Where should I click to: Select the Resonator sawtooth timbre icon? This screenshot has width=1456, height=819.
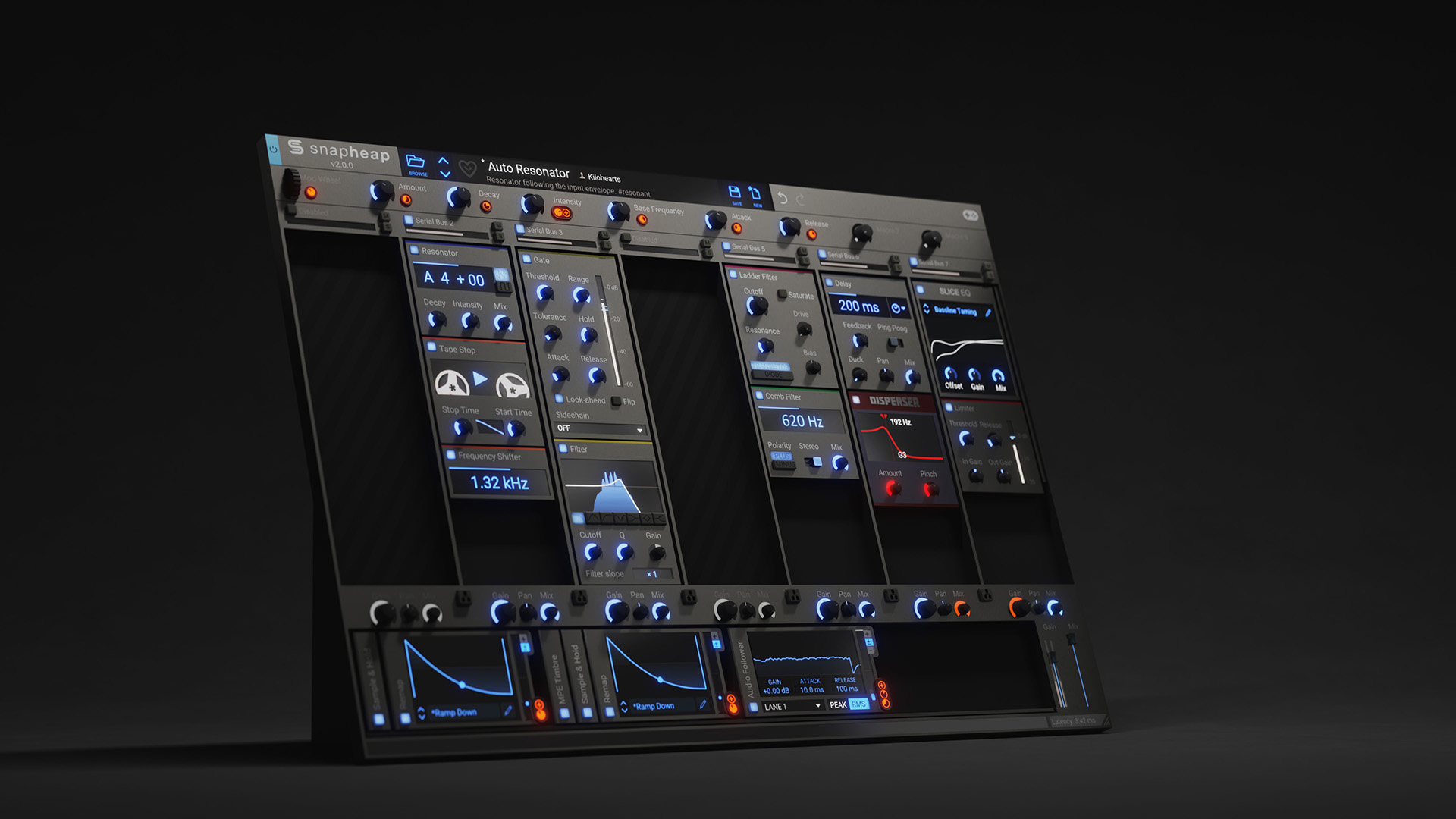(500, 275)
